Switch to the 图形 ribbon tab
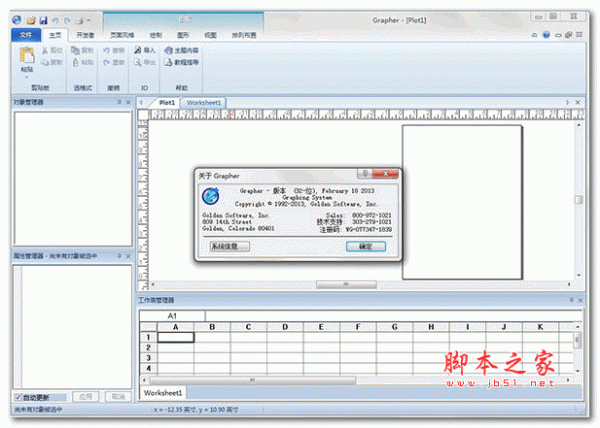 (x=183, y=35)
